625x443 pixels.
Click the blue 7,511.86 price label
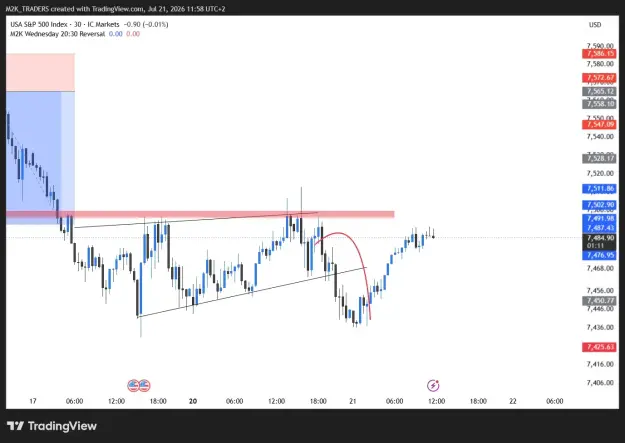[x=599, y=188]
